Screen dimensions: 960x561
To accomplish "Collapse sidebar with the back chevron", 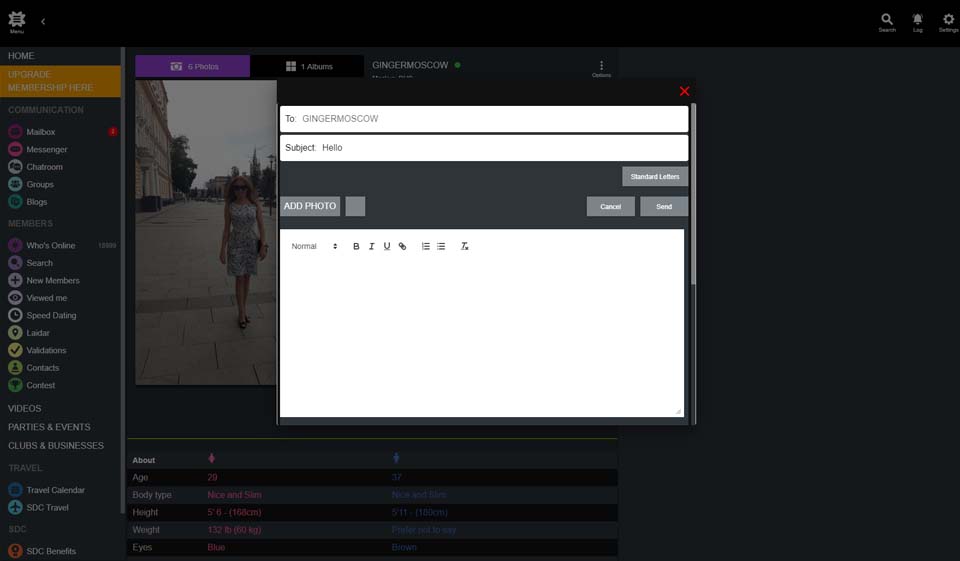I will point(43,21).
